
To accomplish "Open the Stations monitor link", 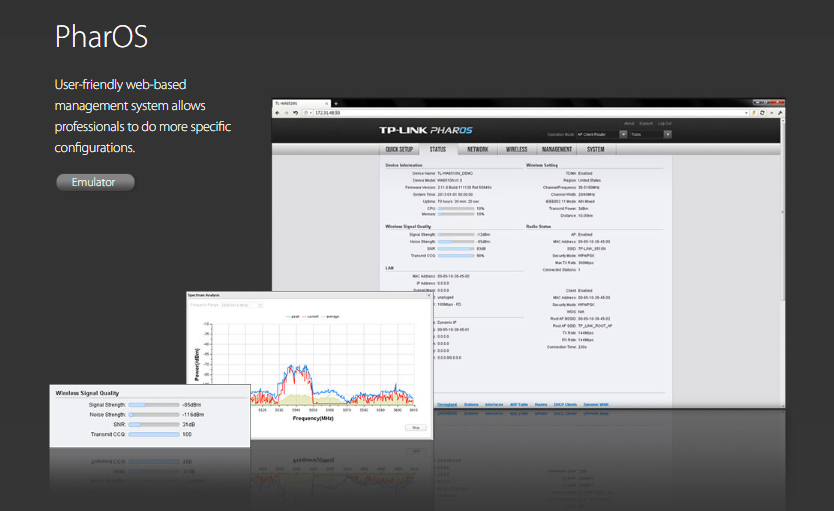I will pyautogui.click(x=471, y=405).
